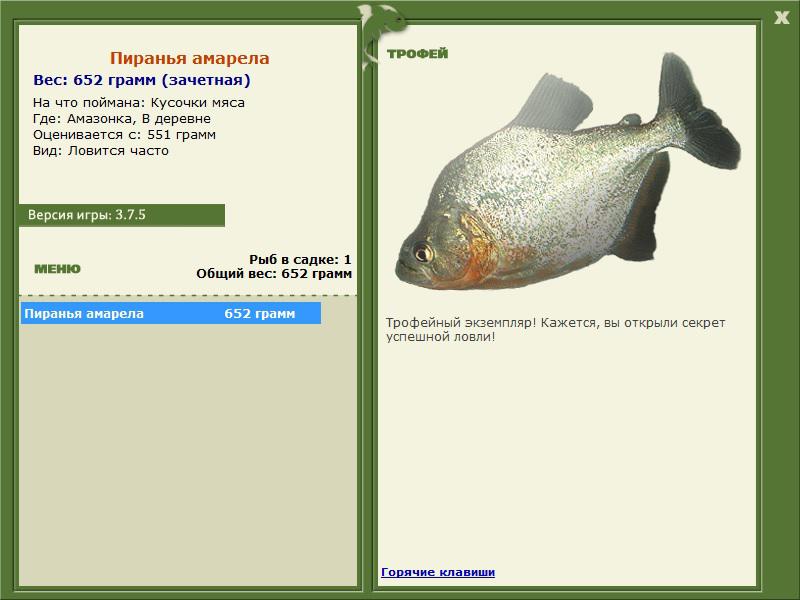Click the Трофейный экземпляр message
The width and height of the screenshot is (800, 600).
[555, 330]
